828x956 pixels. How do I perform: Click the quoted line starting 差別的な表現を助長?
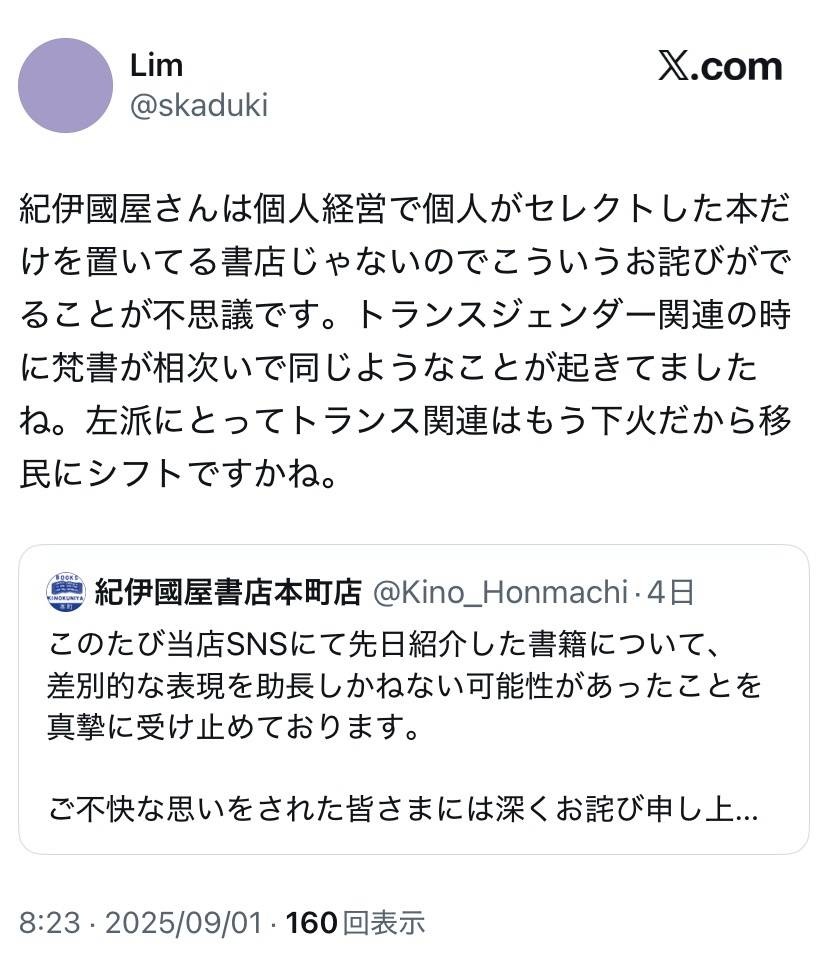click(404, 685)
